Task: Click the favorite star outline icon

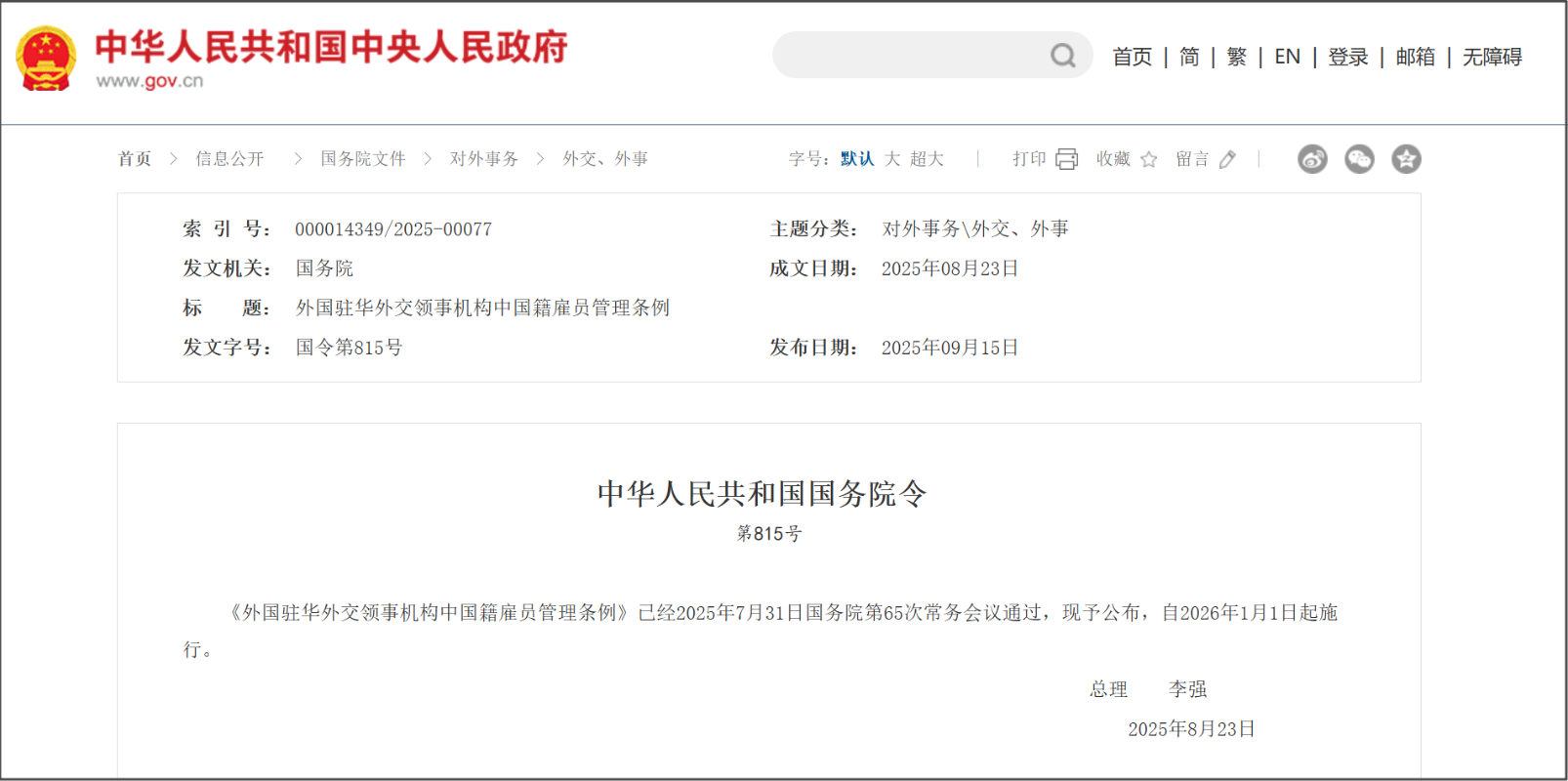Action: point(1149,159)
